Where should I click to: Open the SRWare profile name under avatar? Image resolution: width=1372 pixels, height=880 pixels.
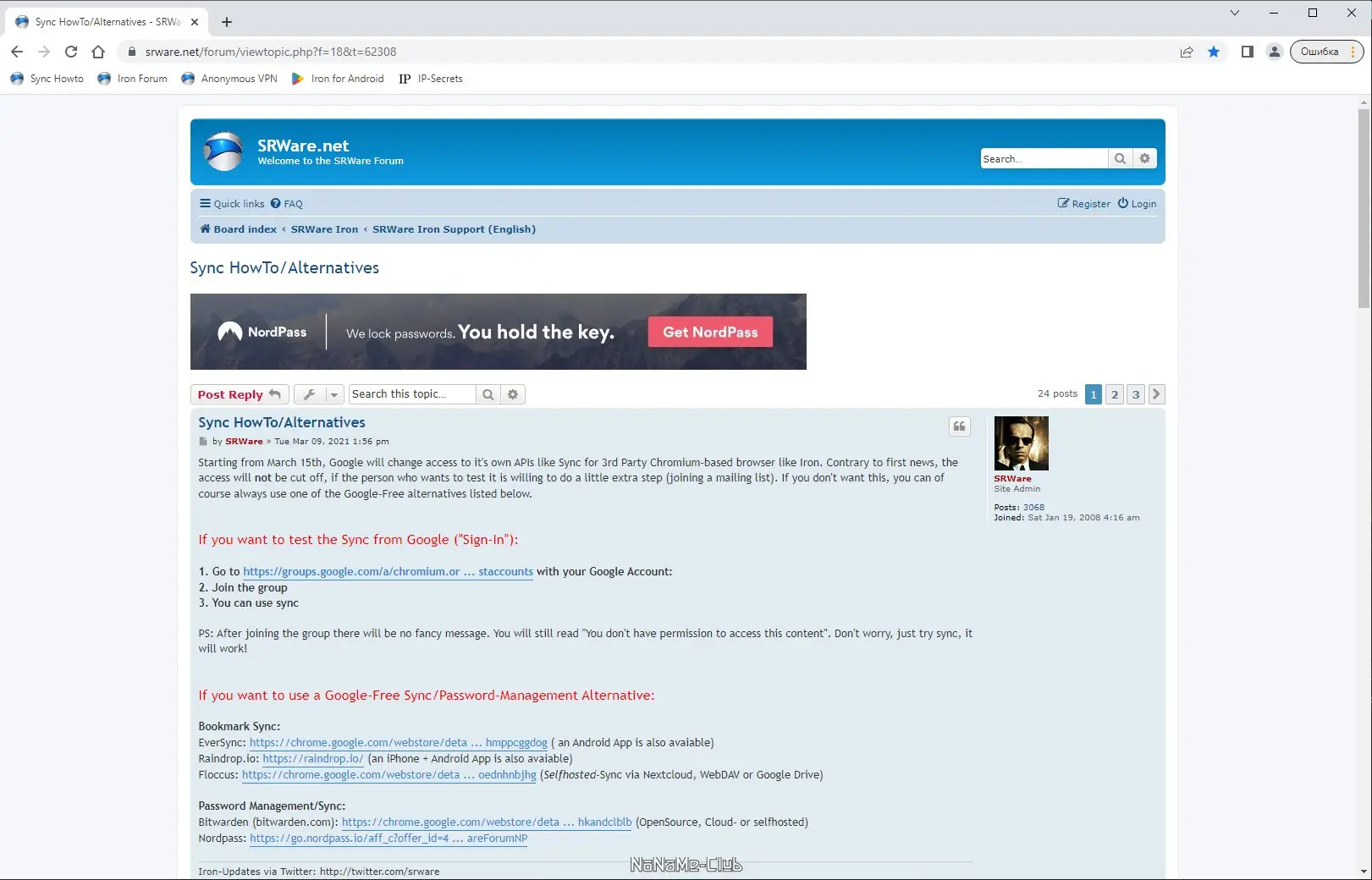click(x=1012, y=479)
